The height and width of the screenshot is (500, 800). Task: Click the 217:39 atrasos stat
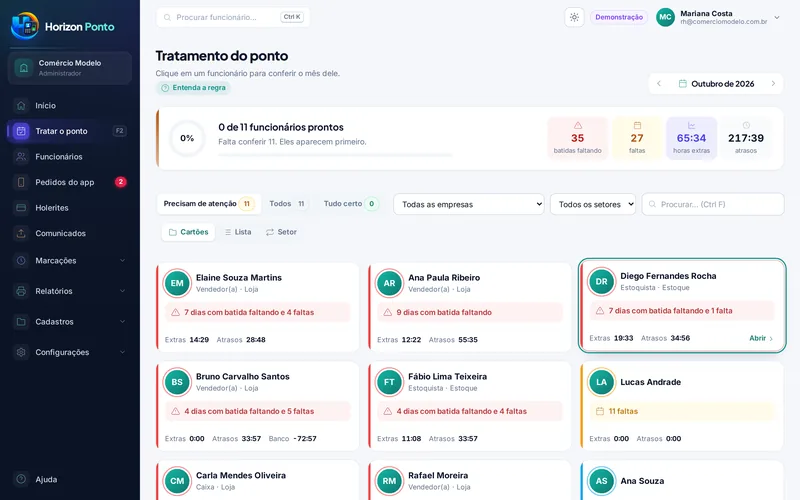[x=746, y=138]
